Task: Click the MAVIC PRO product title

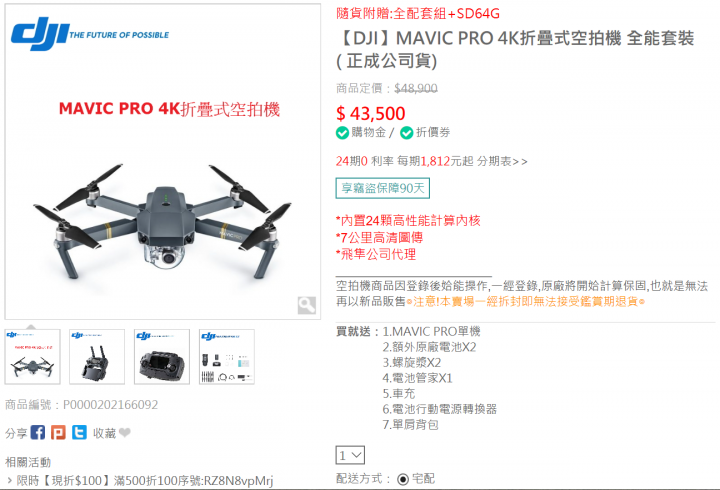Action: (515, 50)
